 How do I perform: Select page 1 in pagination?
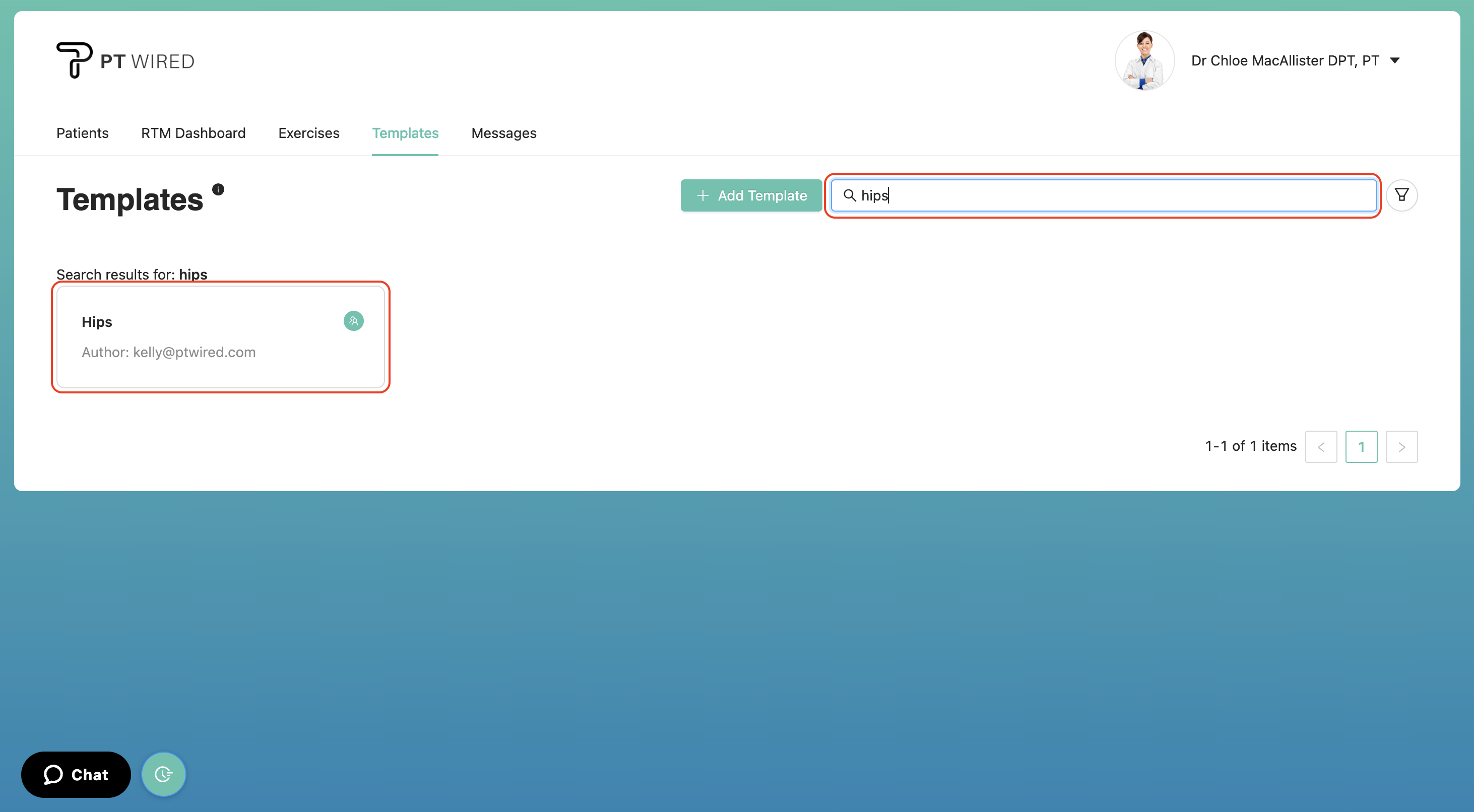point(1362,447)
